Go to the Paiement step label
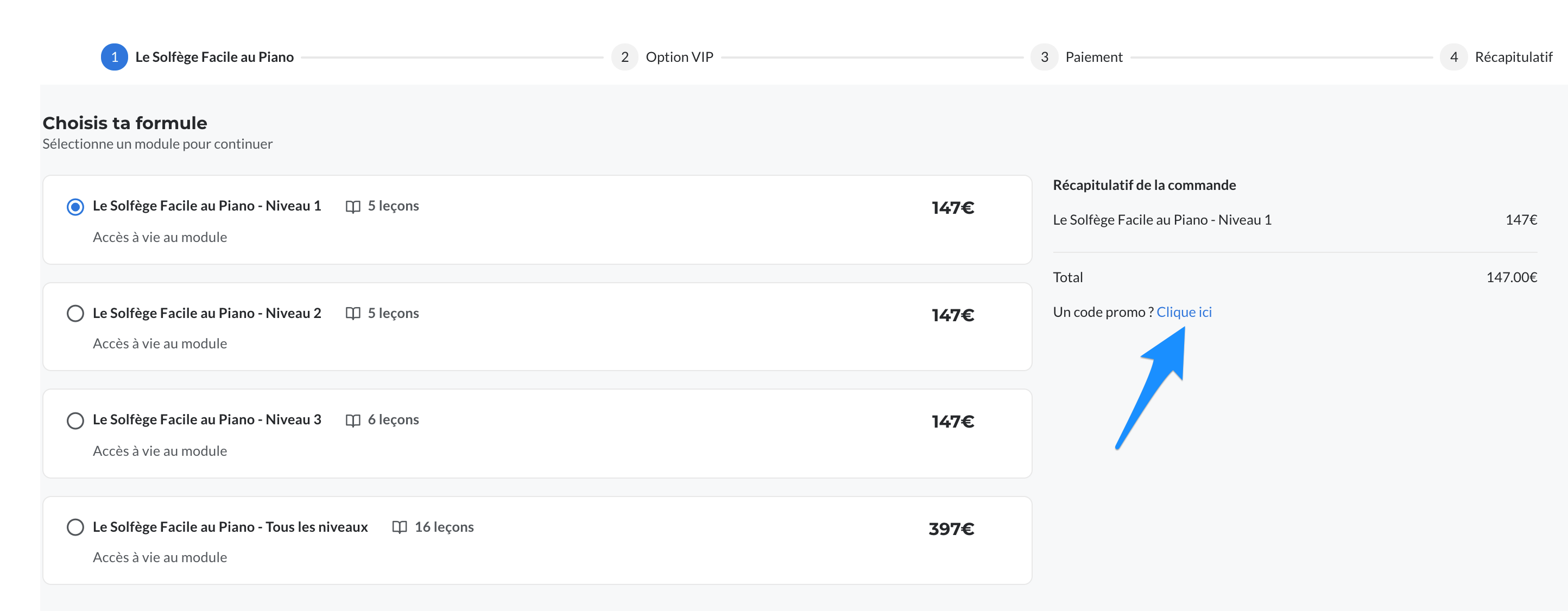This screenshot has height=611, width=1568. [x=1093, y=57]
